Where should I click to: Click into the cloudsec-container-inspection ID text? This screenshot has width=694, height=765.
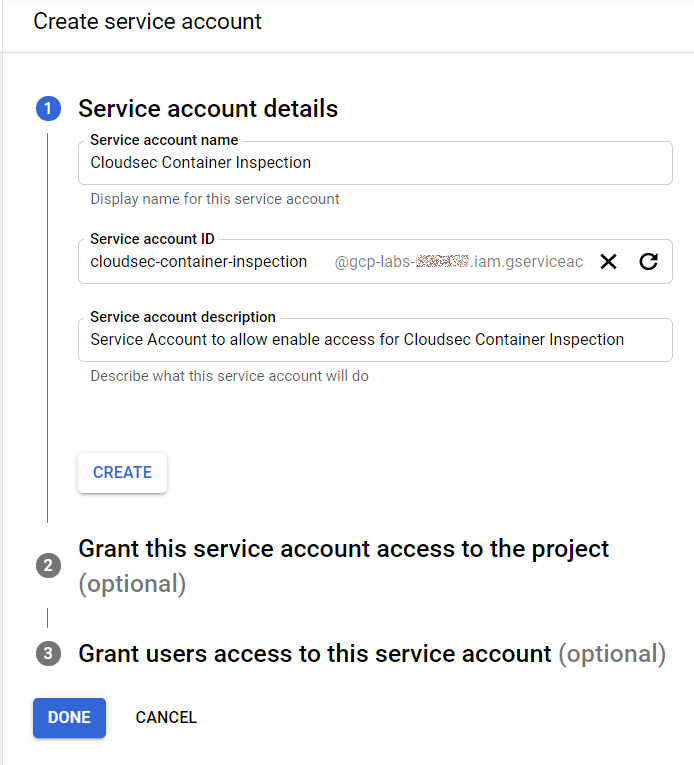click(x=200, y=262)
